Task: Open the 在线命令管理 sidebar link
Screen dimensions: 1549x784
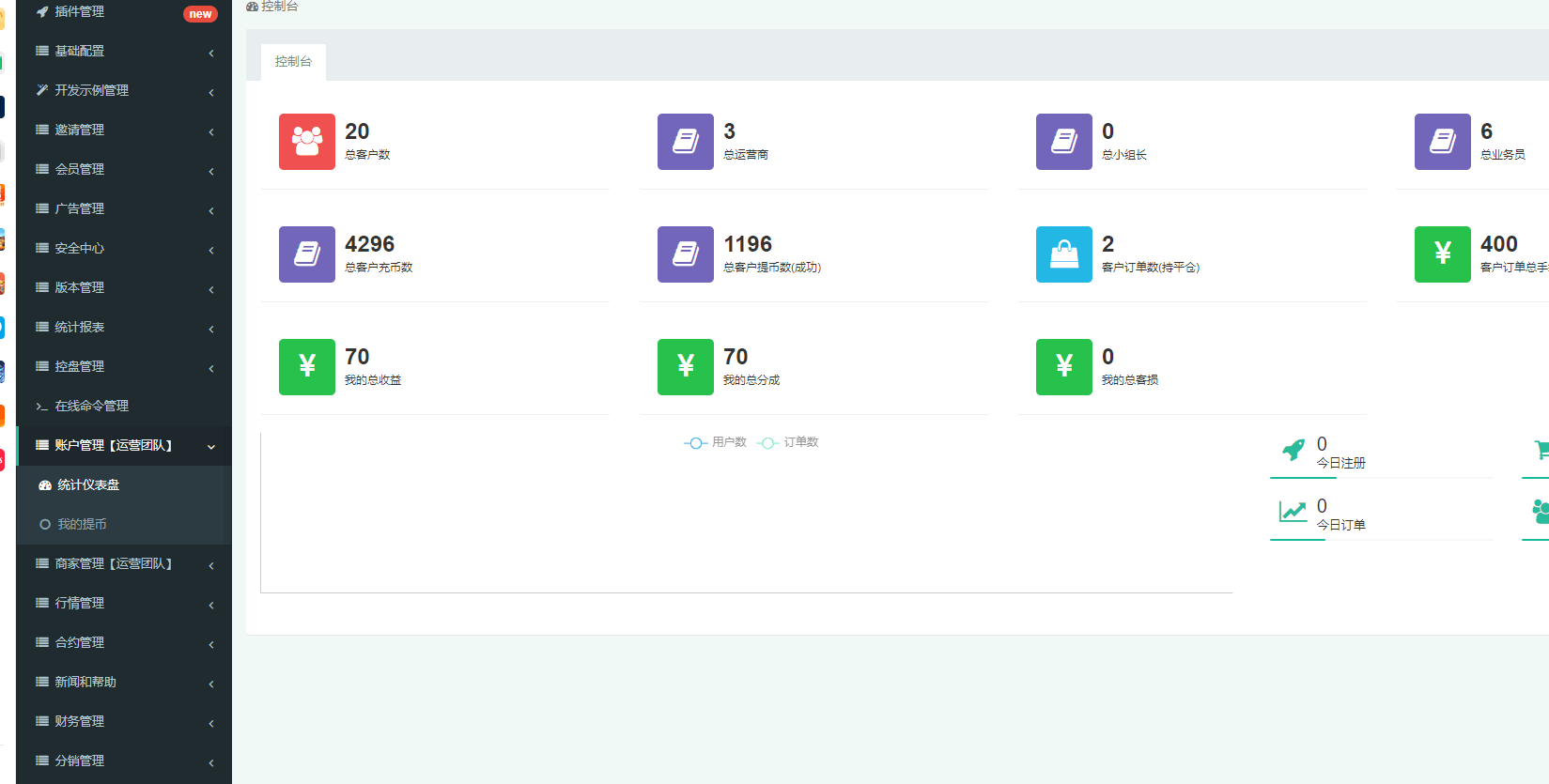Action: point(91,407)
